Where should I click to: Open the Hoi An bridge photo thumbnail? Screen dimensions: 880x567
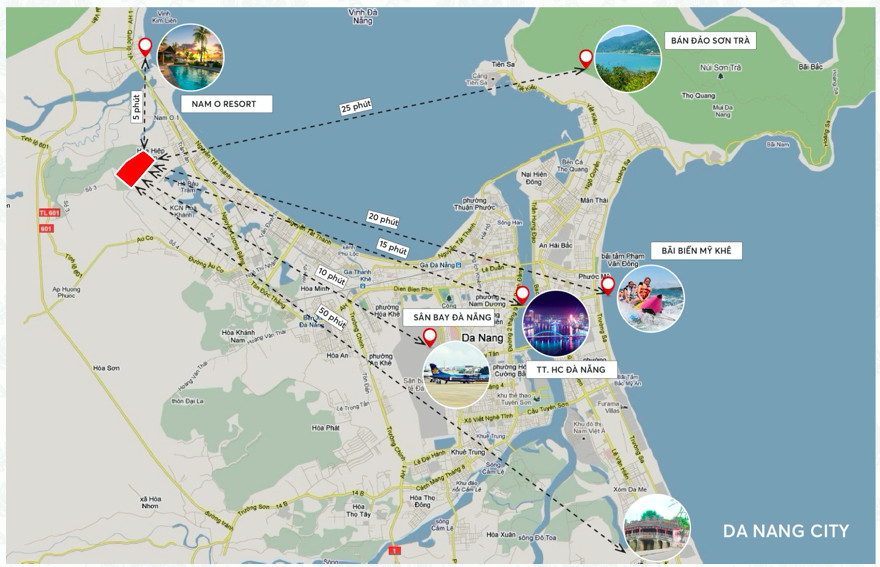tap(657, 527)
